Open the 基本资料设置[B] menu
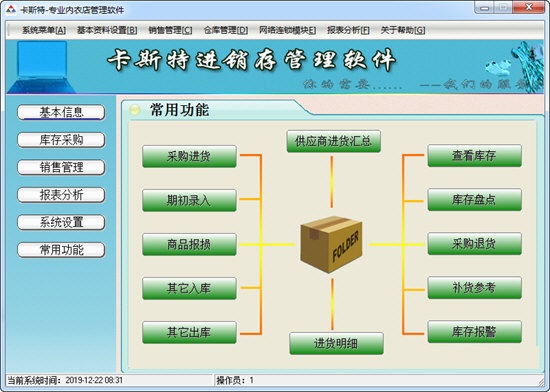Screen dimensions: 550x392 coord(107,30)
